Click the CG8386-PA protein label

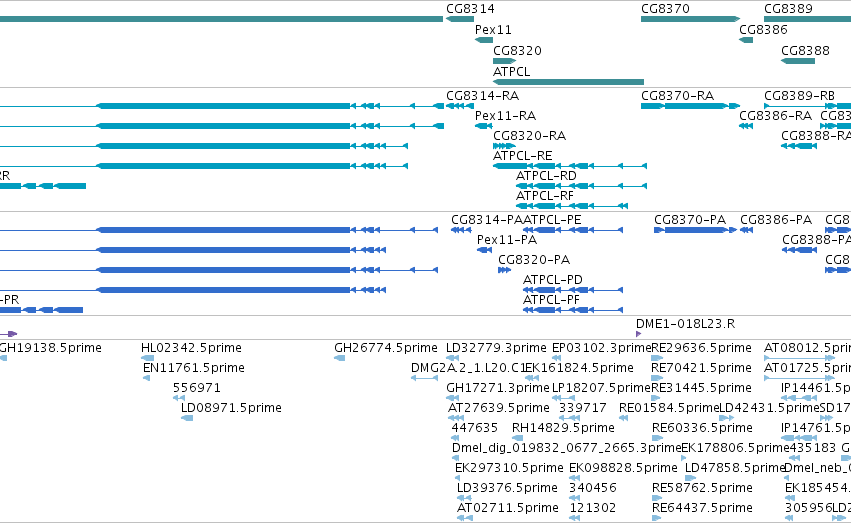776,220
